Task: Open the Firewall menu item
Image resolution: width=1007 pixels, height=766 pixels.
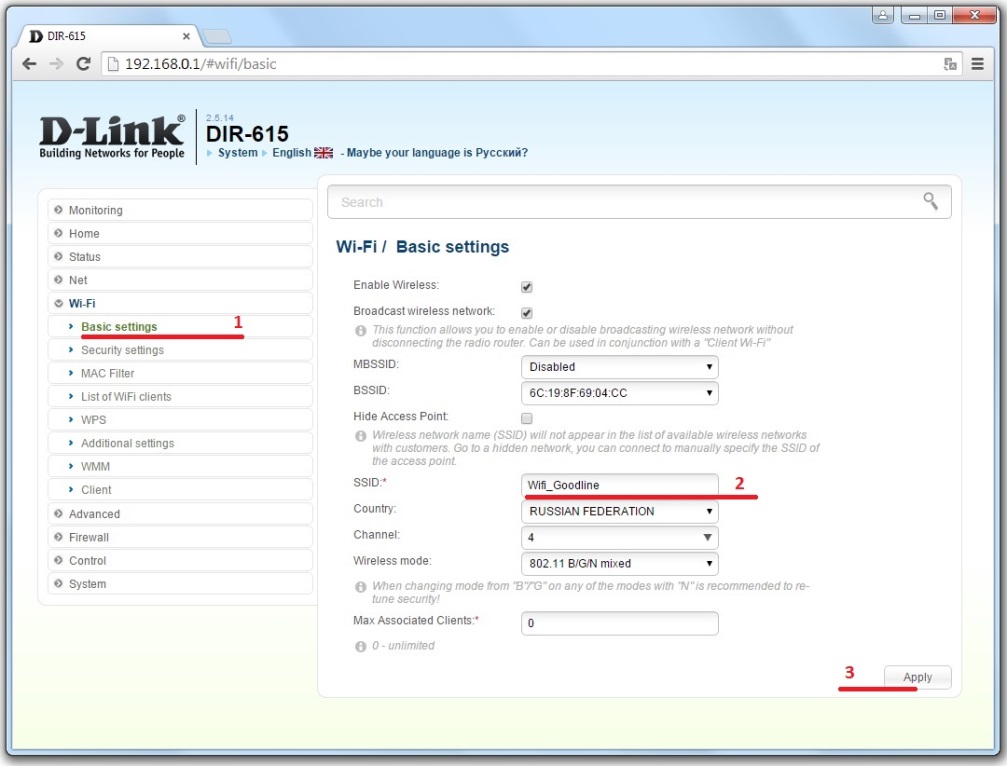Action: click(x=180, y=537)
